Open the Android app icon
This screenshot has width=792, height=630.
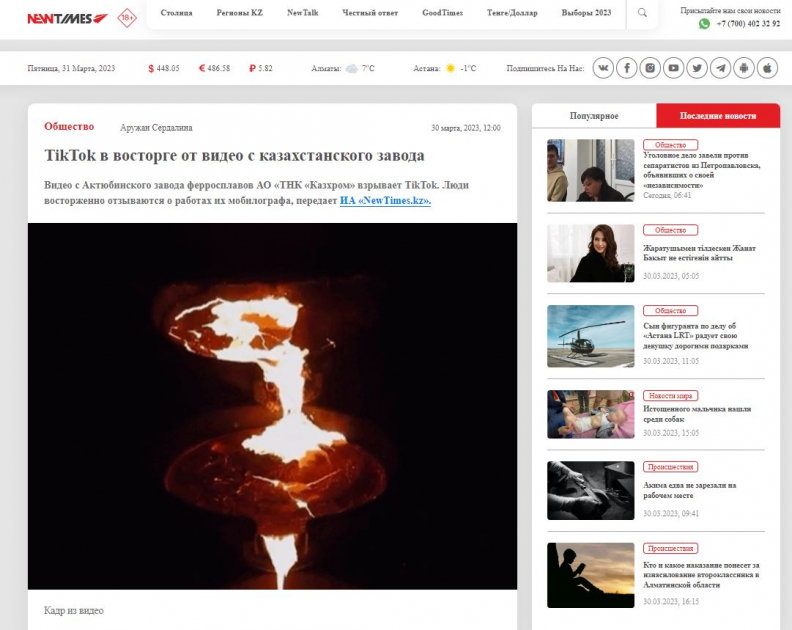point(744,68)
